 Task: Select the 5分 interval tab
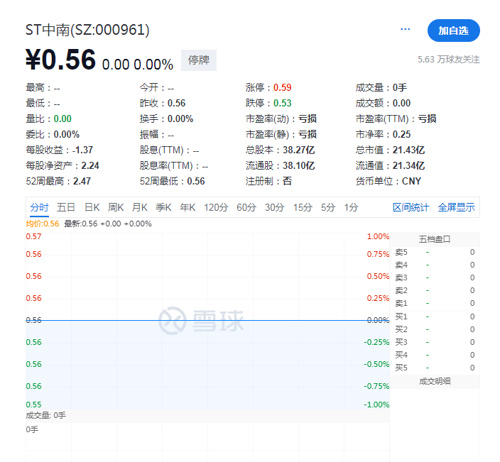tap(328, 208)
